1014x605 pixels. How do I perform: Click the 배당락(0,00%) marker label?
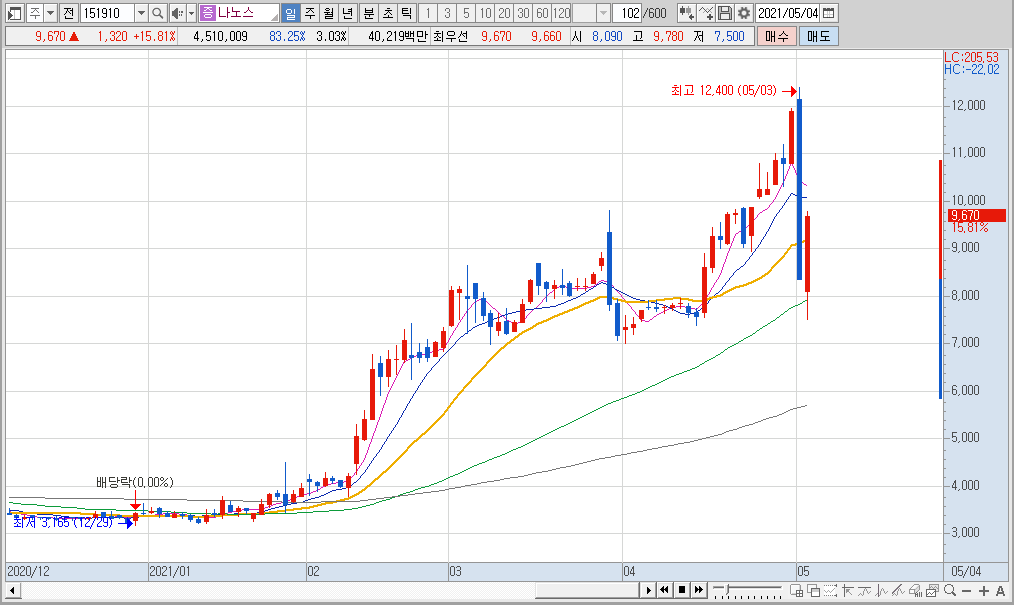[135, 482]
